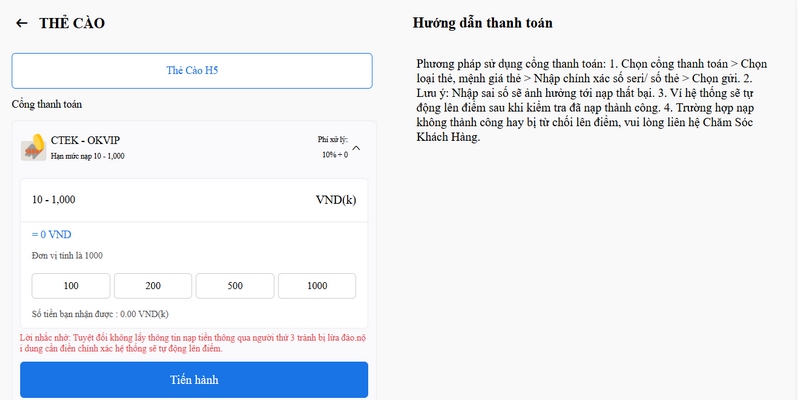Screen dimensions: 800x400
Task: Go back using the left arrow
Action: 21,23
